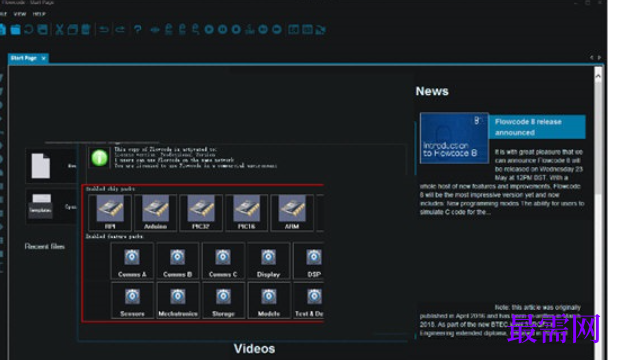
Task: Click the circular reload arrow toolbar icon
Action: click(x=29, y=30)
